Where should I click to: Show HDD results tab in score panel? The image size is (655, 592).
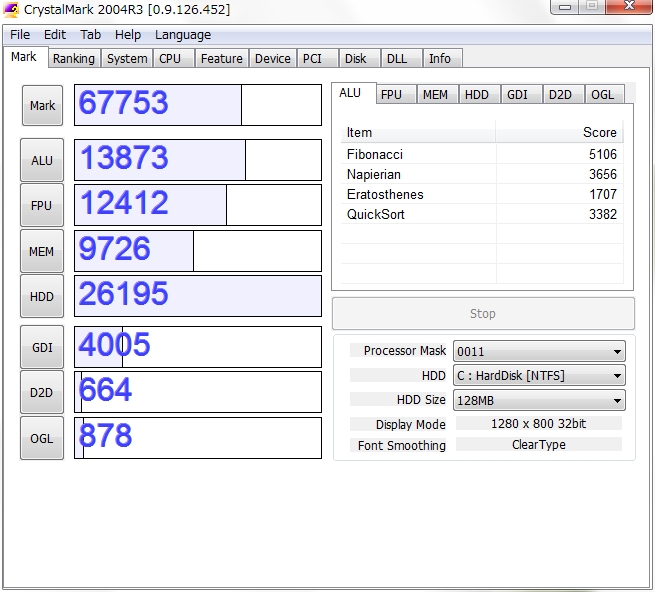pyautogui.click(x=479, y=95)
